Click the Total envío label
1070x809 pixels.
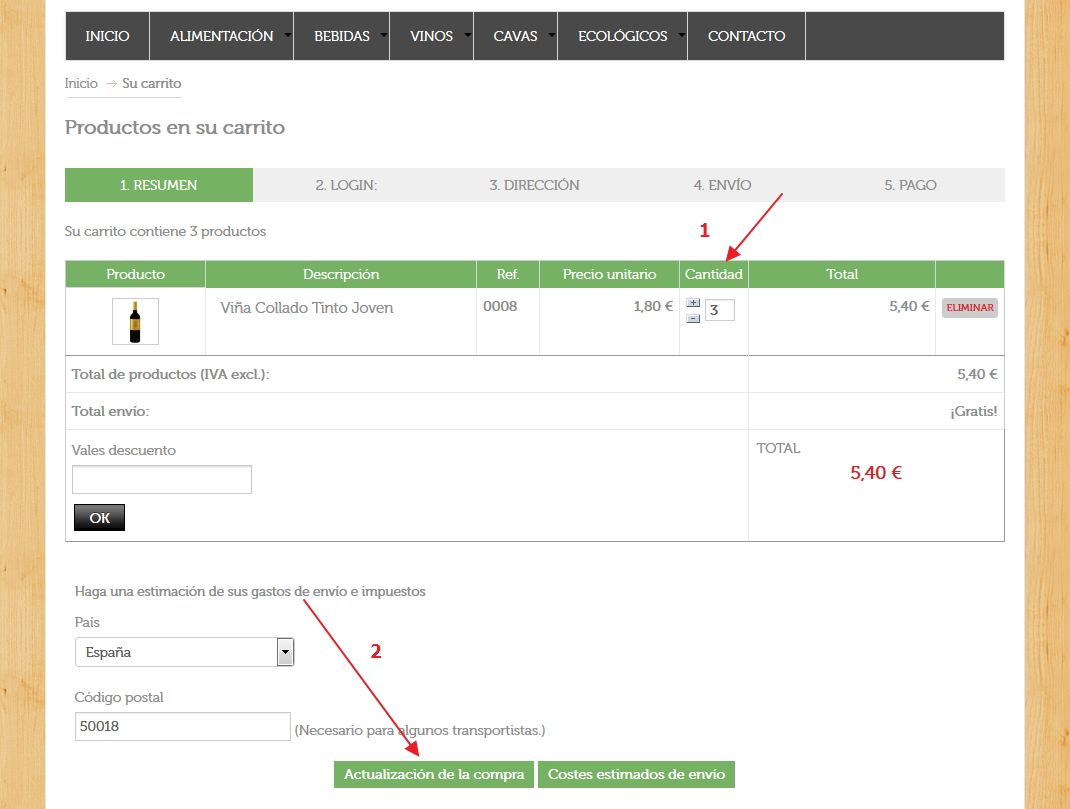pyautogui.click(x=111, y=411)
